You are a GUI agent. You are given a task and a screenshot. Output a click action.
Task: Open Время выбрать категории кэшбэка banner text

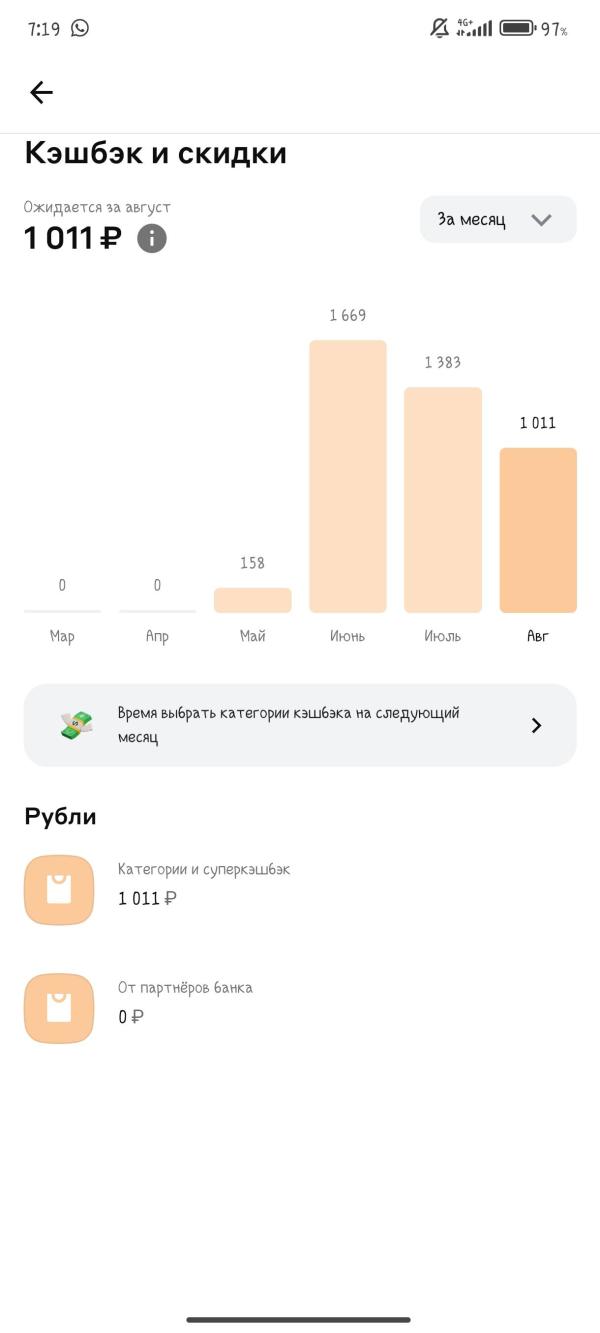289,725
